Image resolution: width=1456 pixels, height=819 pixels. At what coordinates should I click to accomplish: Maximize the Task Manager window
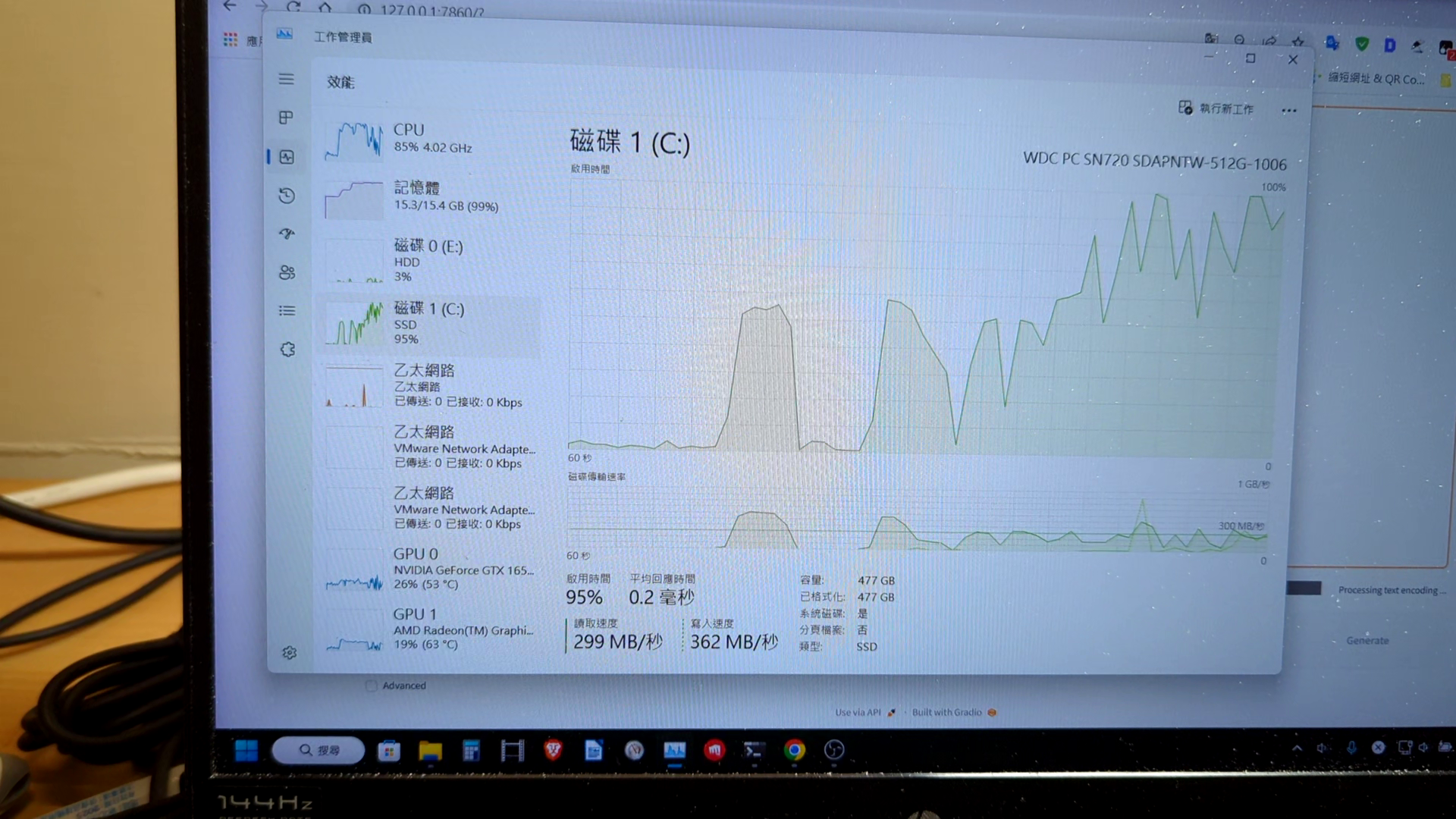point(1250,58)
